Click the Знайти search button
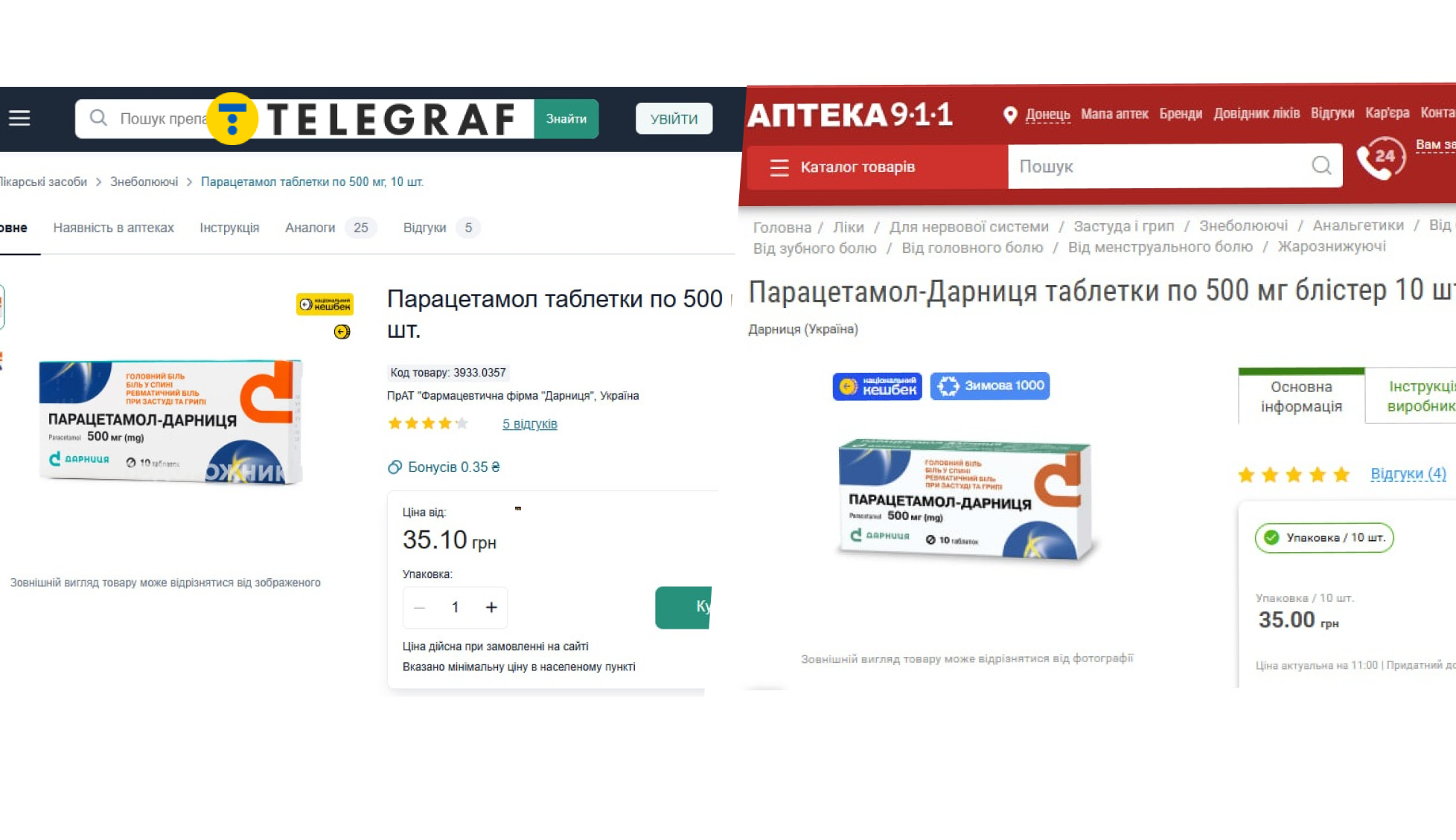 pyautogui.click(x=566, y=119)
